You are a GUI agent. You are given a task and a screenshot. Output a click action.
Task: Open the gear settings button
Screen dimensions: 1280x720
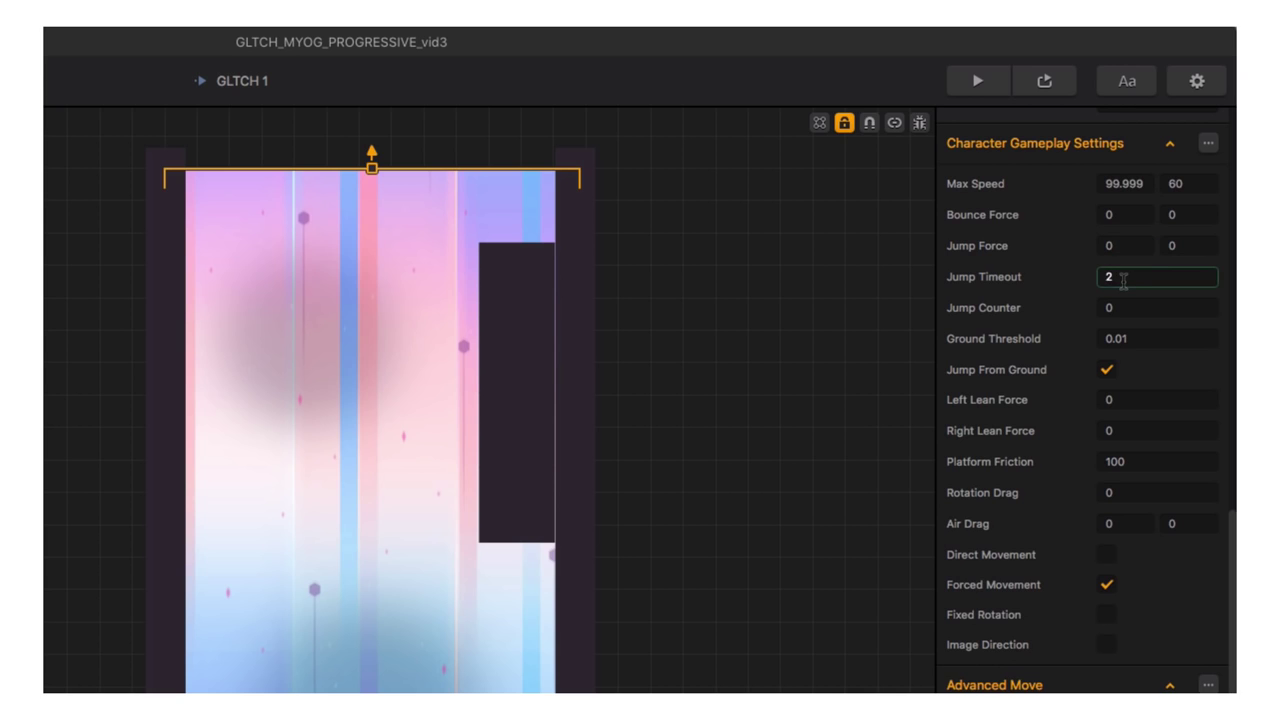pos(1196,81)
